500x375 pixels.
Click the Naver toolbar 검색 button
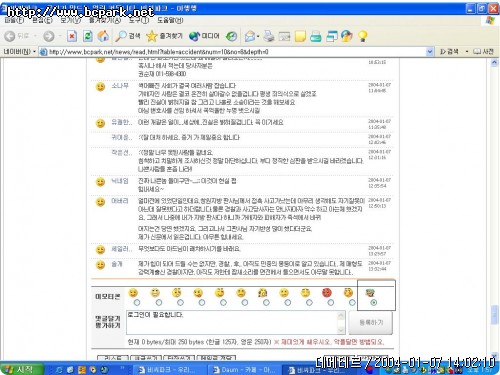pos(449,52)
